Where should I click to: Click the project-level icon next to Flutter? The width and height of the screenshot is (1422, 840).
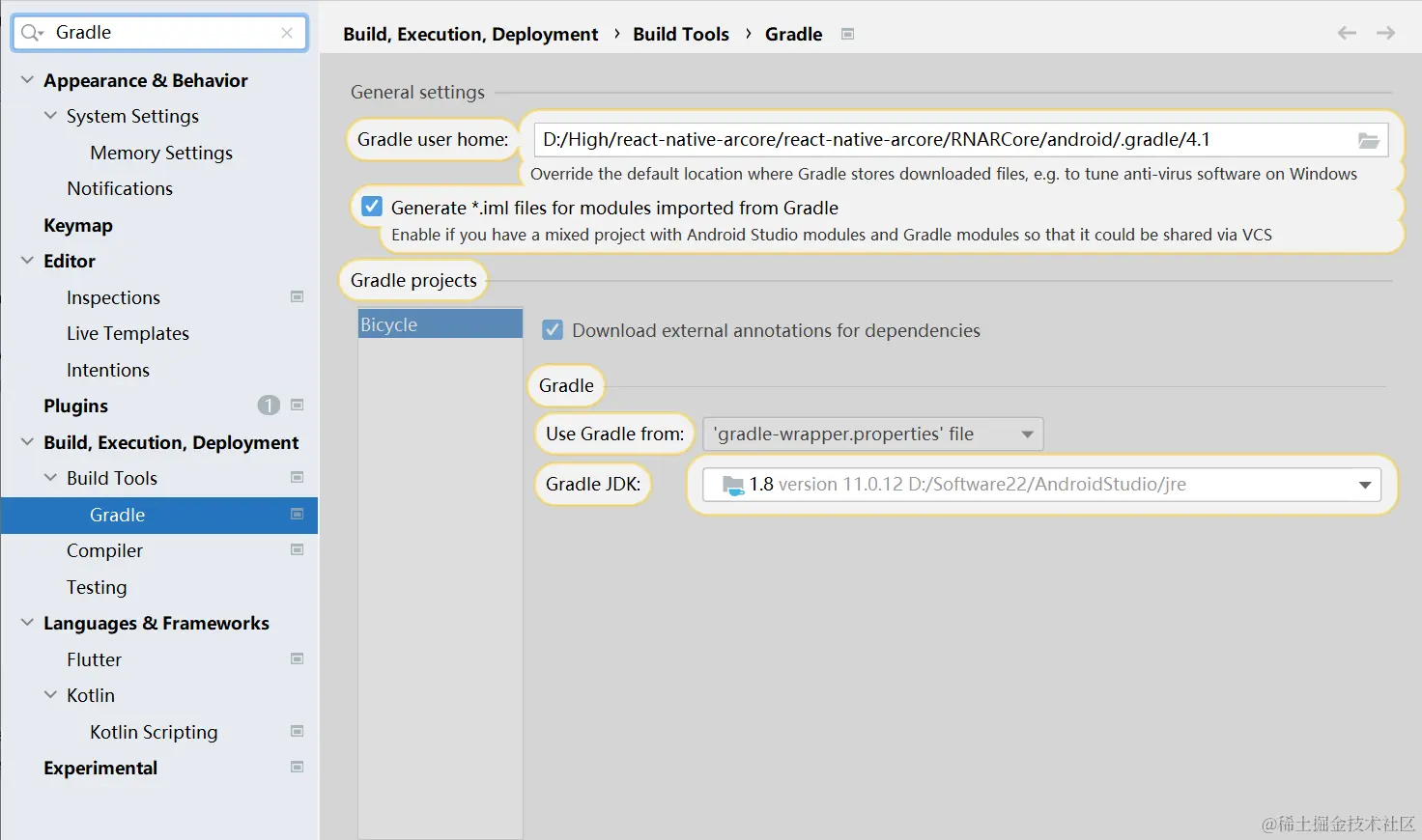point(298,659)
